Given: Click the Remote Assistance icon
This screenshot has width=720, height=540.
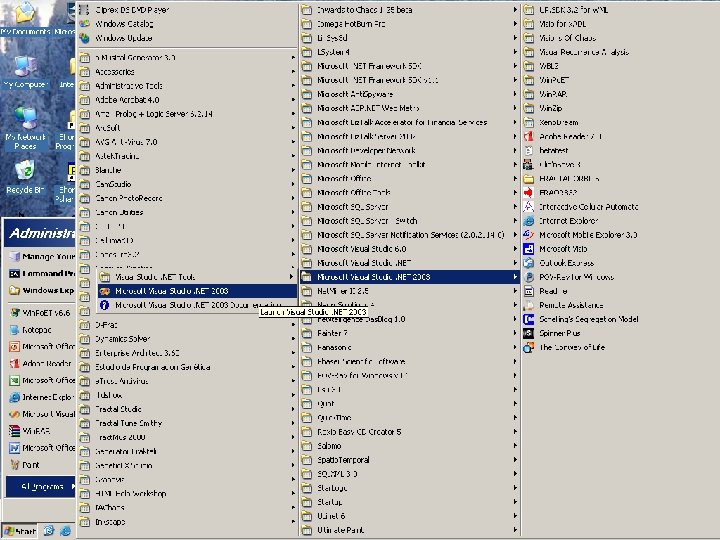Looking at the screenshot, I should click(x=529, y=305).
